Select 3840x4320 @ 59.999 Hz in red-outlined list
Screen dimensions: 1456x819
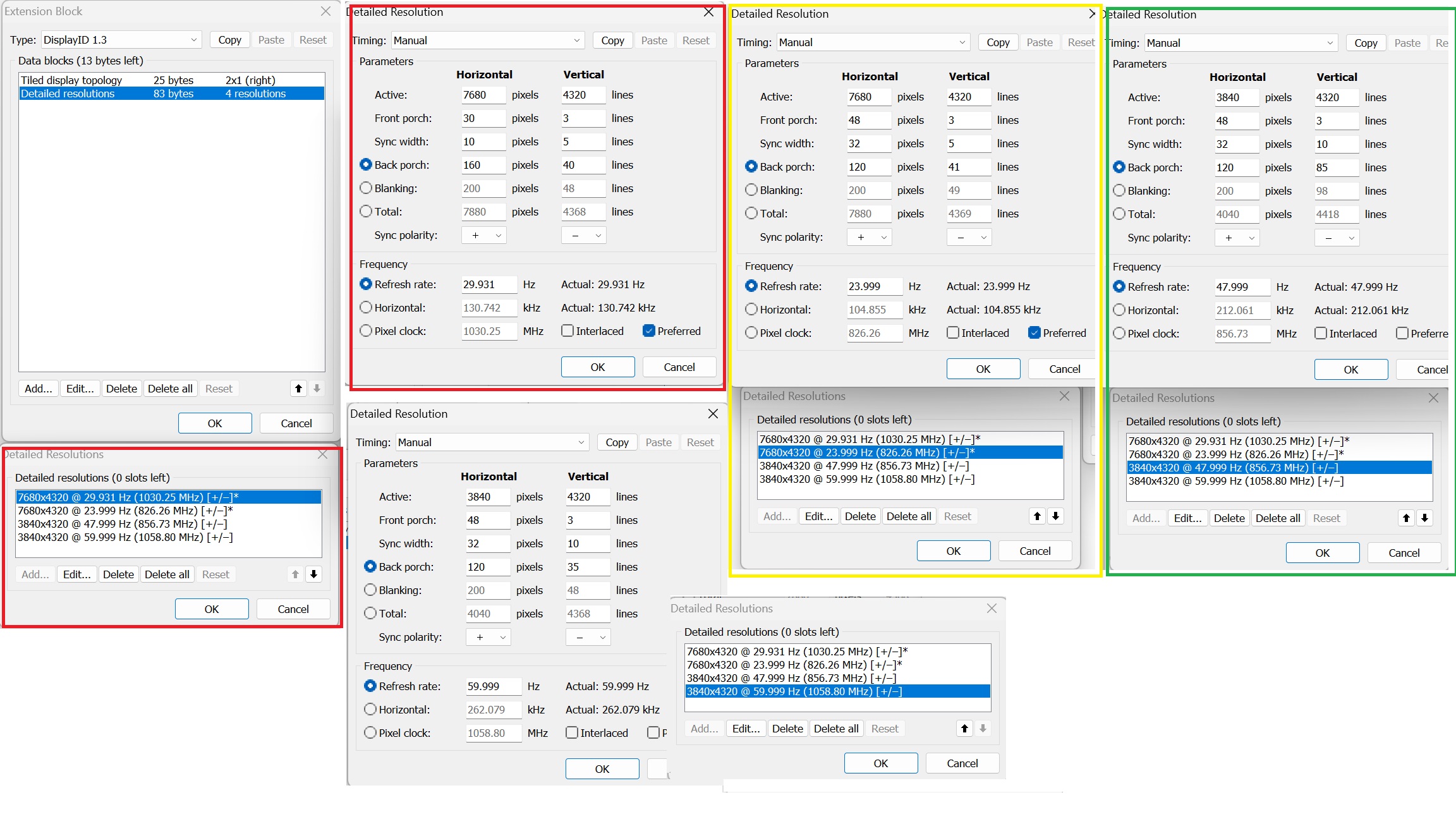pyautogui.click(x=125, y=537)
